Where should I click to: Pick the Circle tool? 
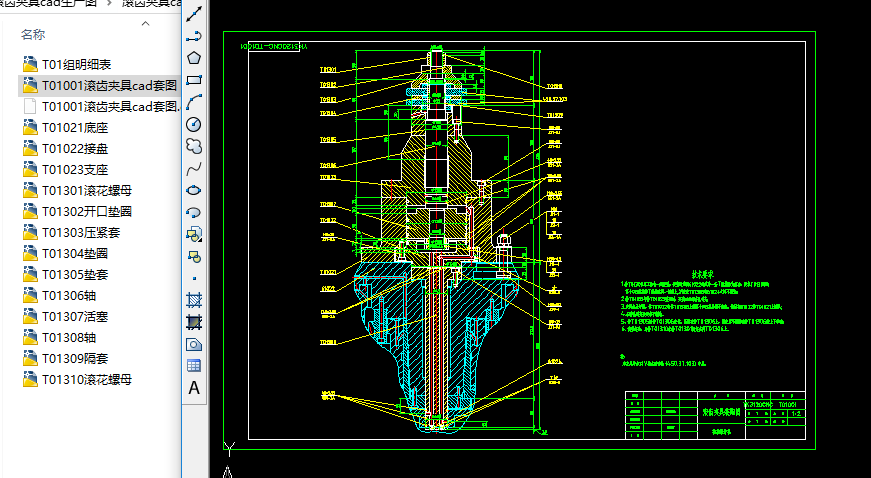click(194, 124)
